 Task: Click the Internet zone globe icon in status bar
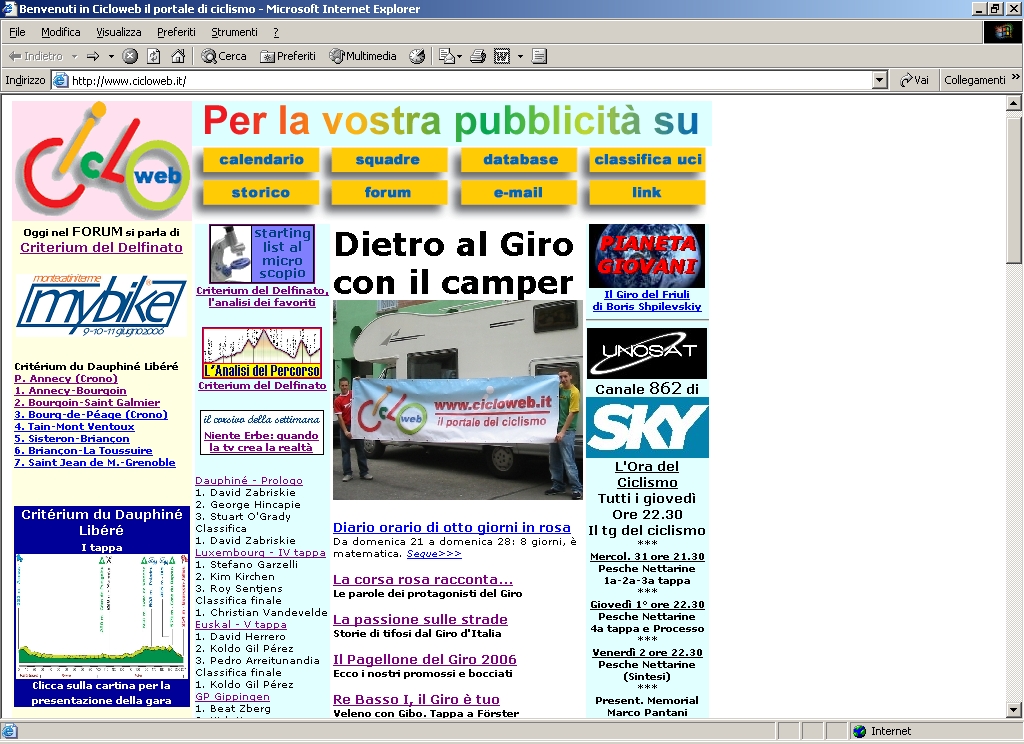point(859,731)
